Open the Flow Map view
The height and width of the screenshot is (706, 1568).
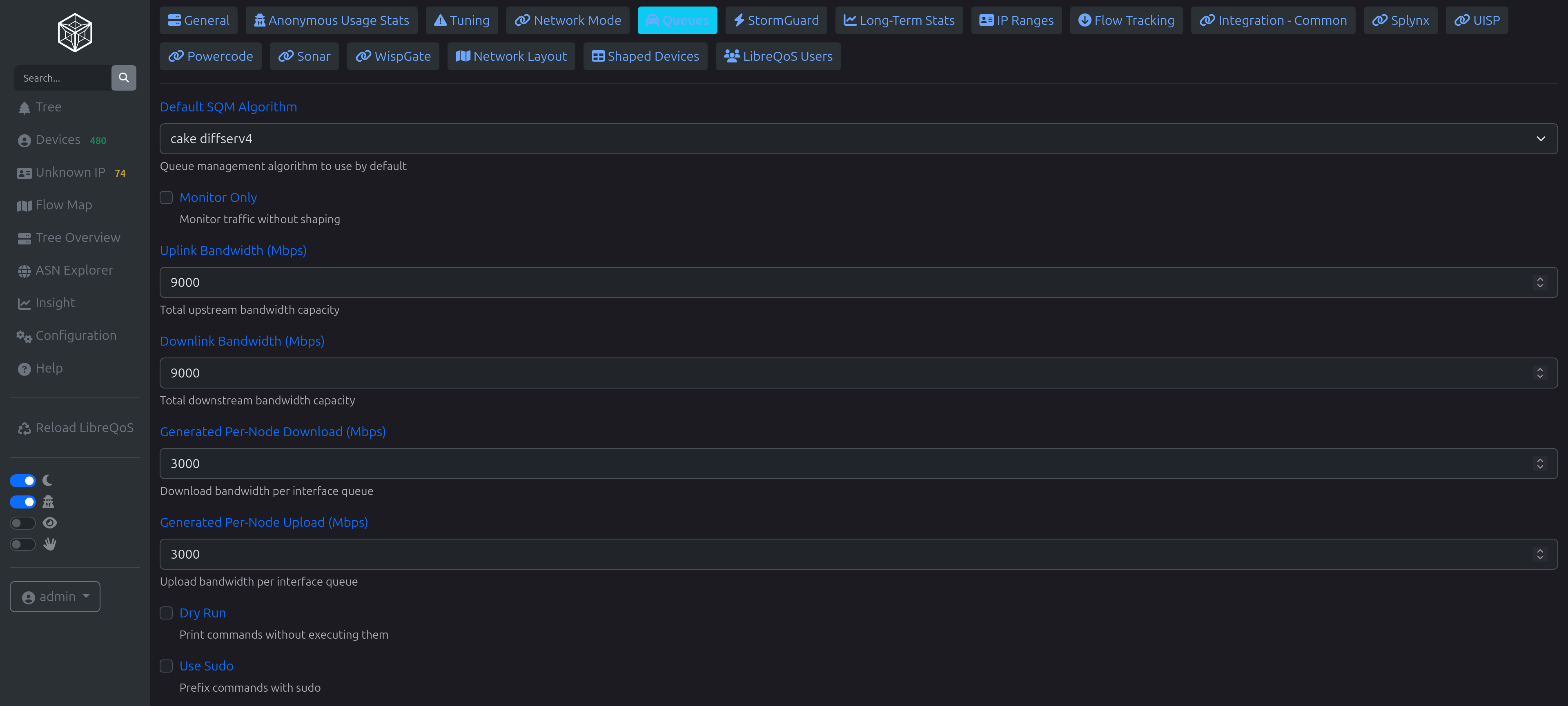click(63, 205)
